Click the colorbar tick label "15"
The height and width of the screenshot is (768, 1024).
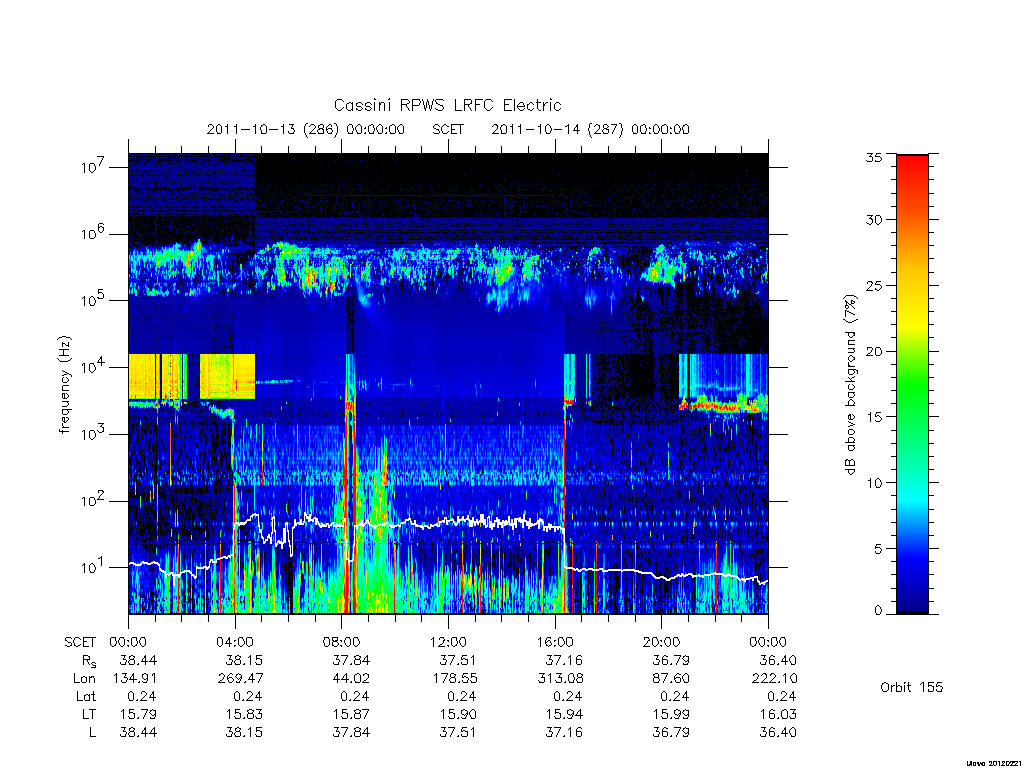click(x=873, y=417)
